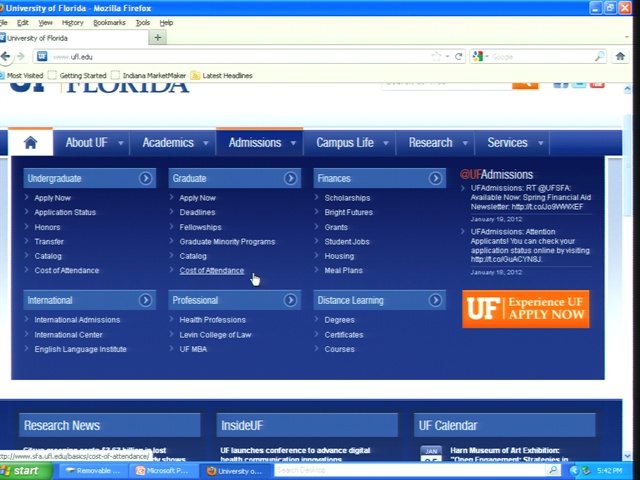Go to the UF home page icon

[31, 142]
